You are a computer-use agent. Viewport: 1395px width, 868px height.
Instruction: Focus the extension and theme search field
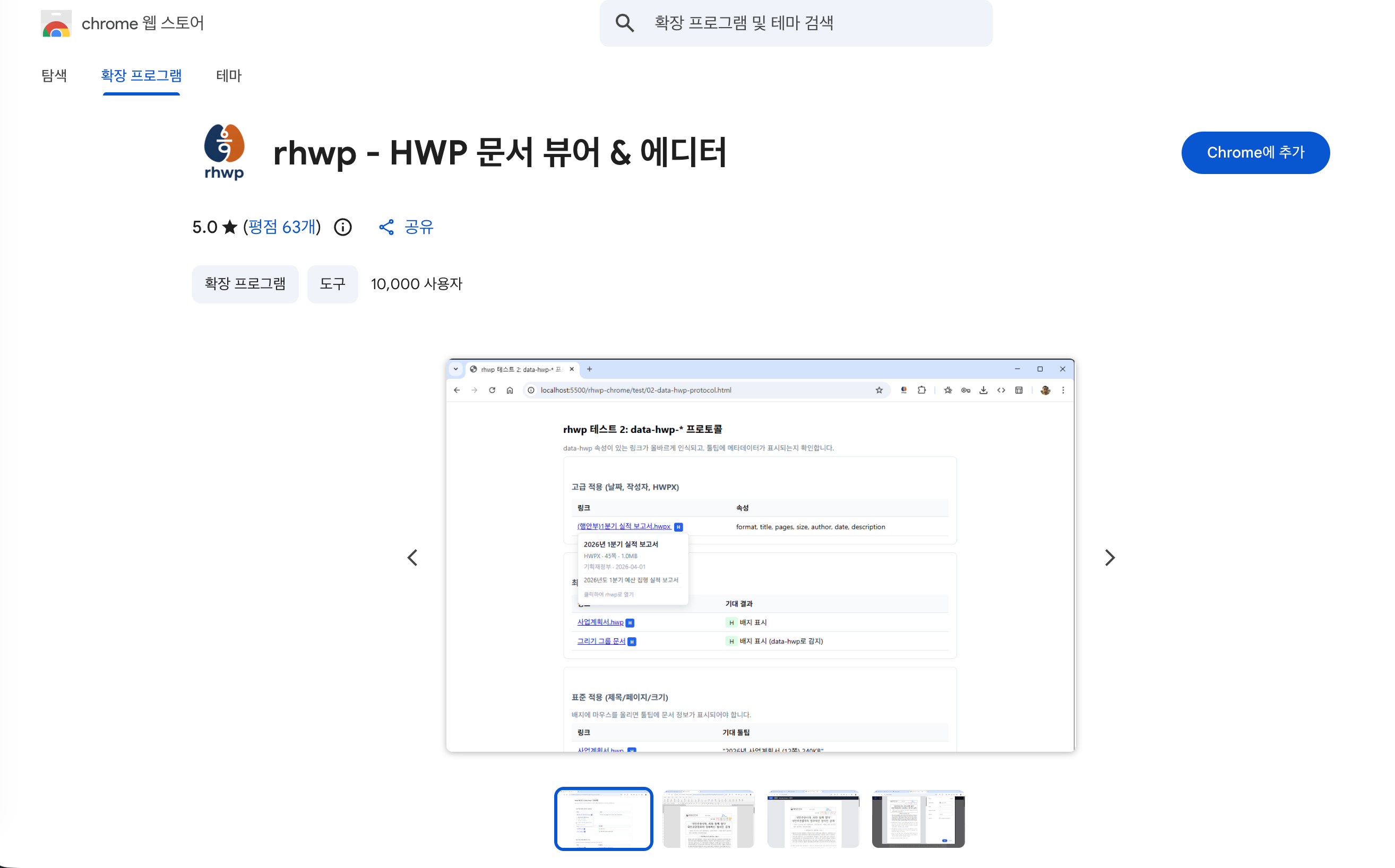point(795,23)
